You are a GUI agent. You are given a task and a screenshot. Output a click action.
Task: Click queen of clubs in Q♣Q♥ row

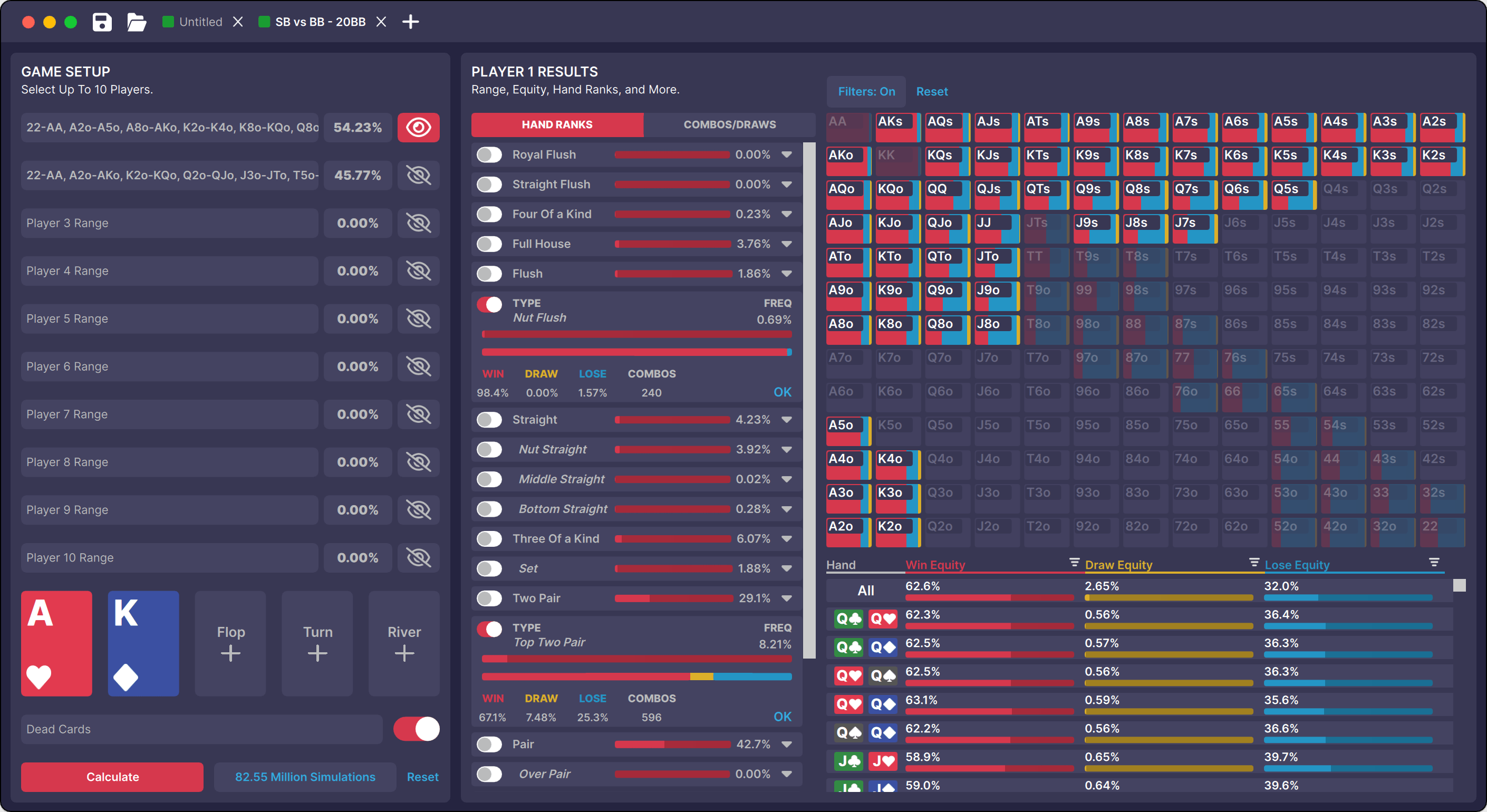(x=848, y=619)
